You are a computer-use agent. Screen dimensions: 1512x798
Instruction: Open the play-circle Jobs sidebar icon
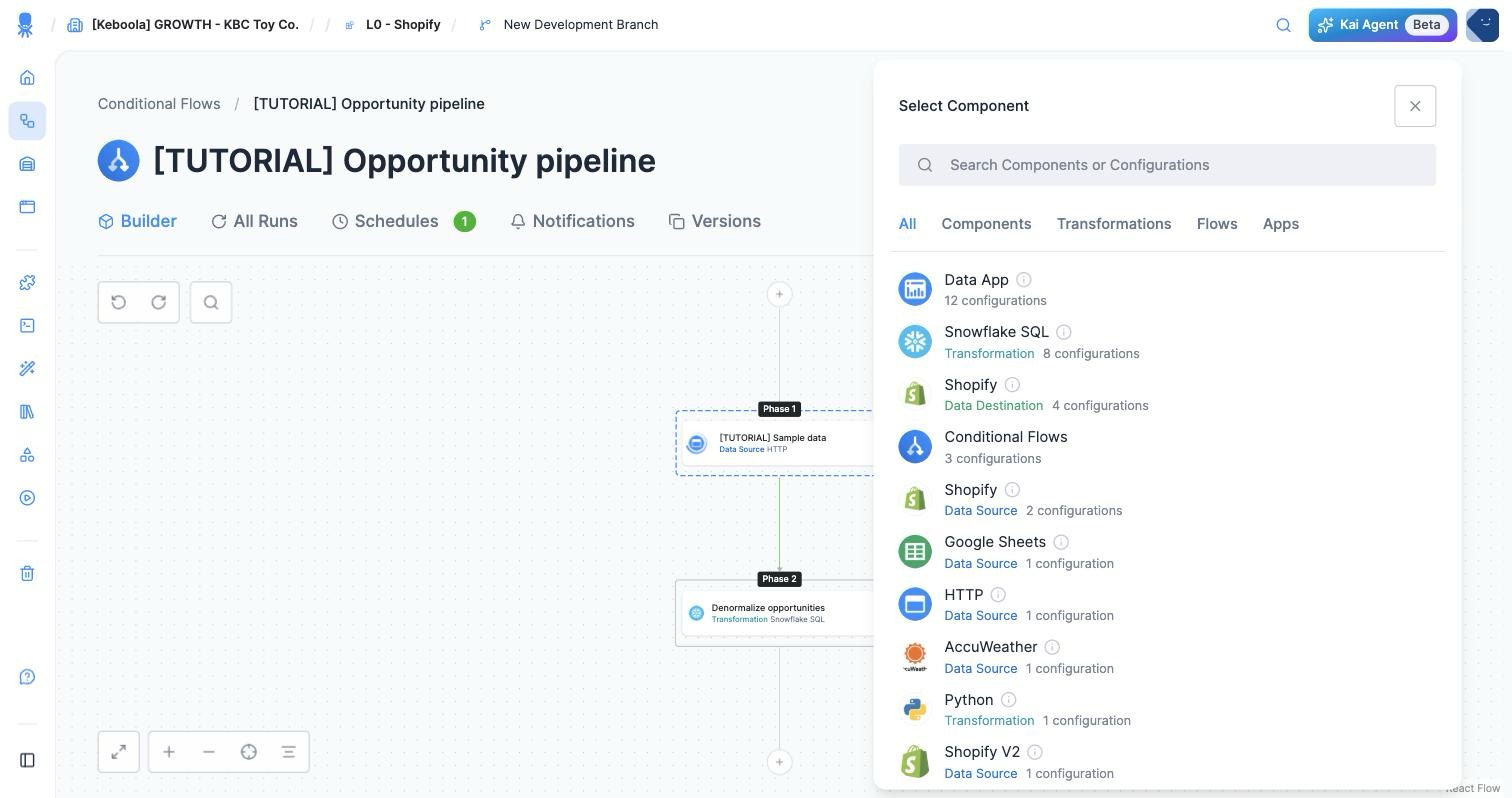27,498
